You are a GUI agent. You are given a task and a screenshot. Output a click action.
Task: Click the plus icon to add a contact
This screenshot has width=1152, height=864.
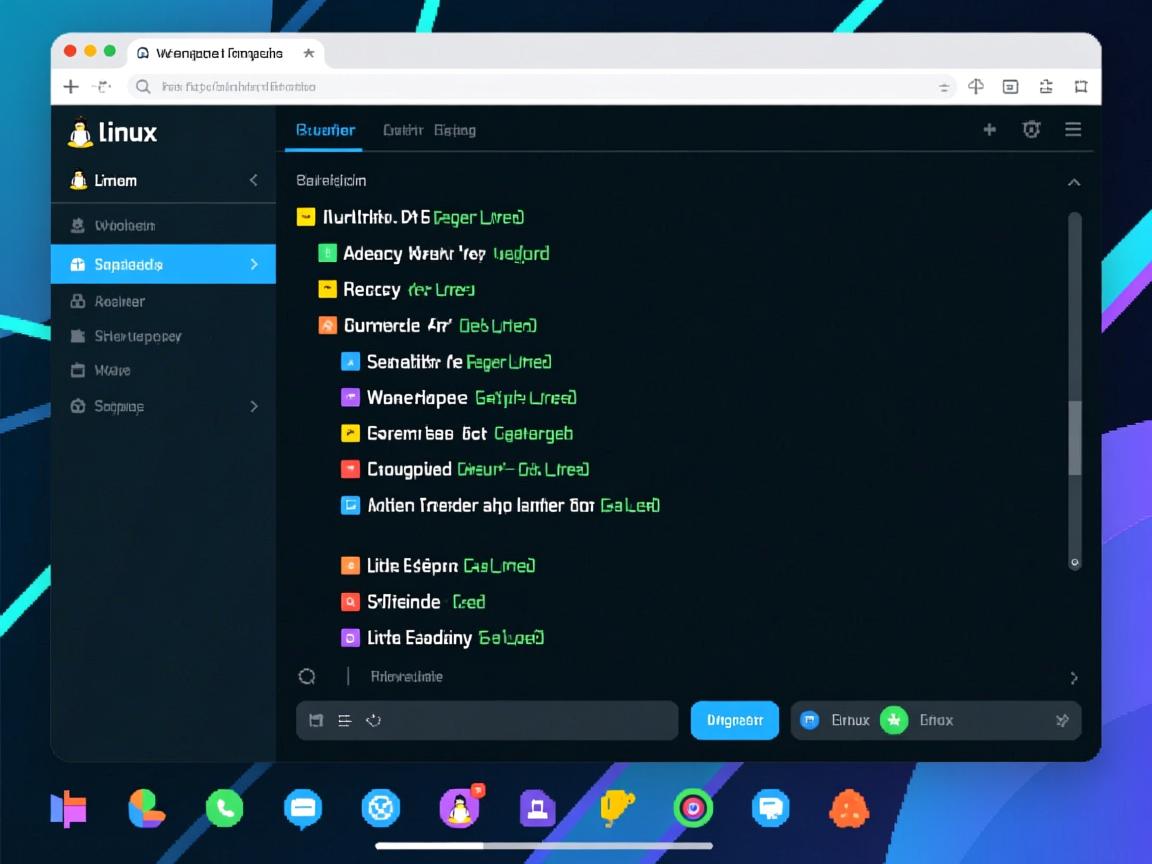pos(989,129)
